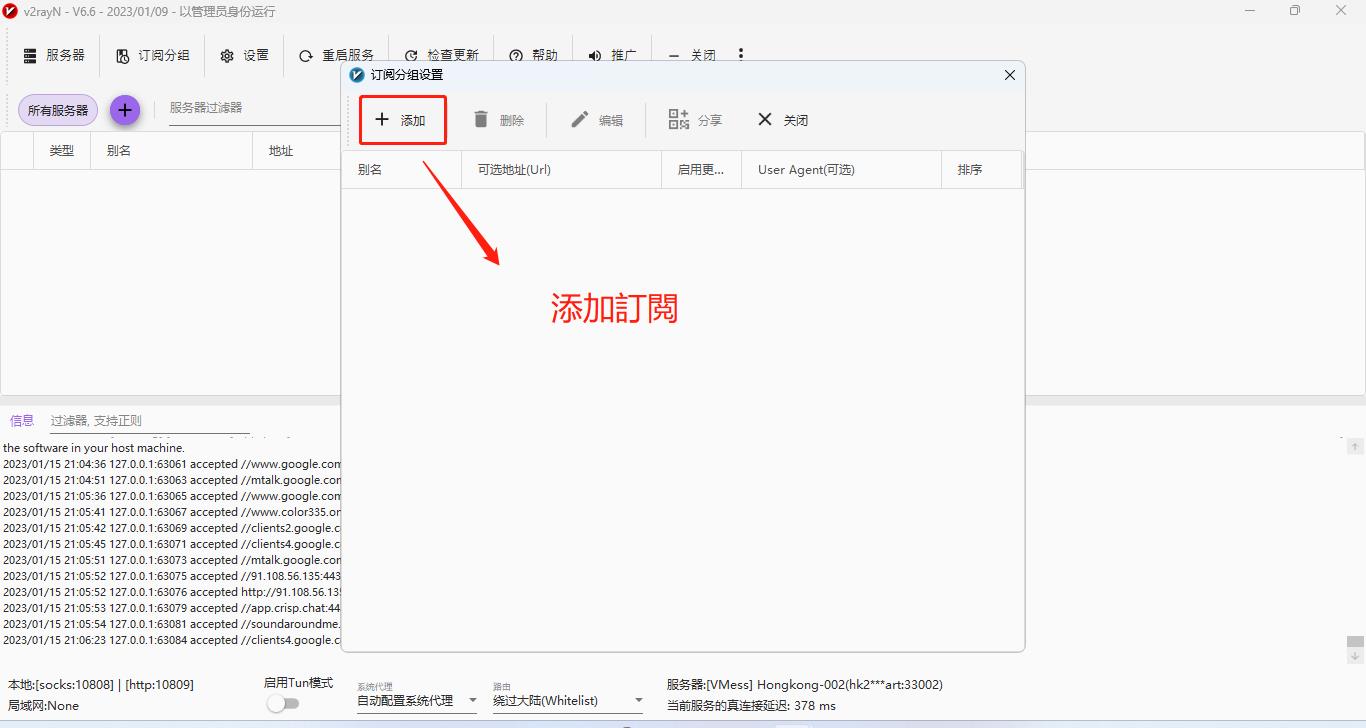Click the 添加 plus icon in dialog

point(382,119)
